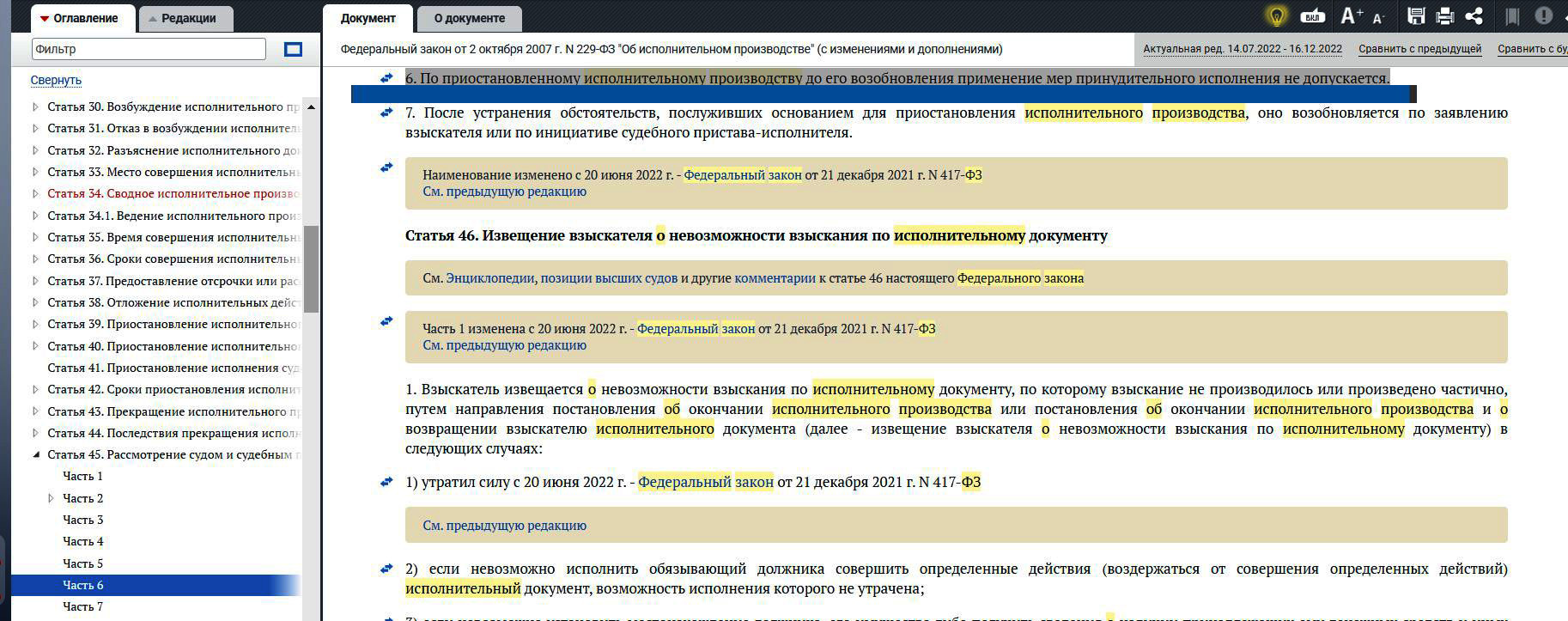The height and width of the screenshot is (621, 1568).
Task: Increase font size with A+ icon
Action: point(1351,16)
